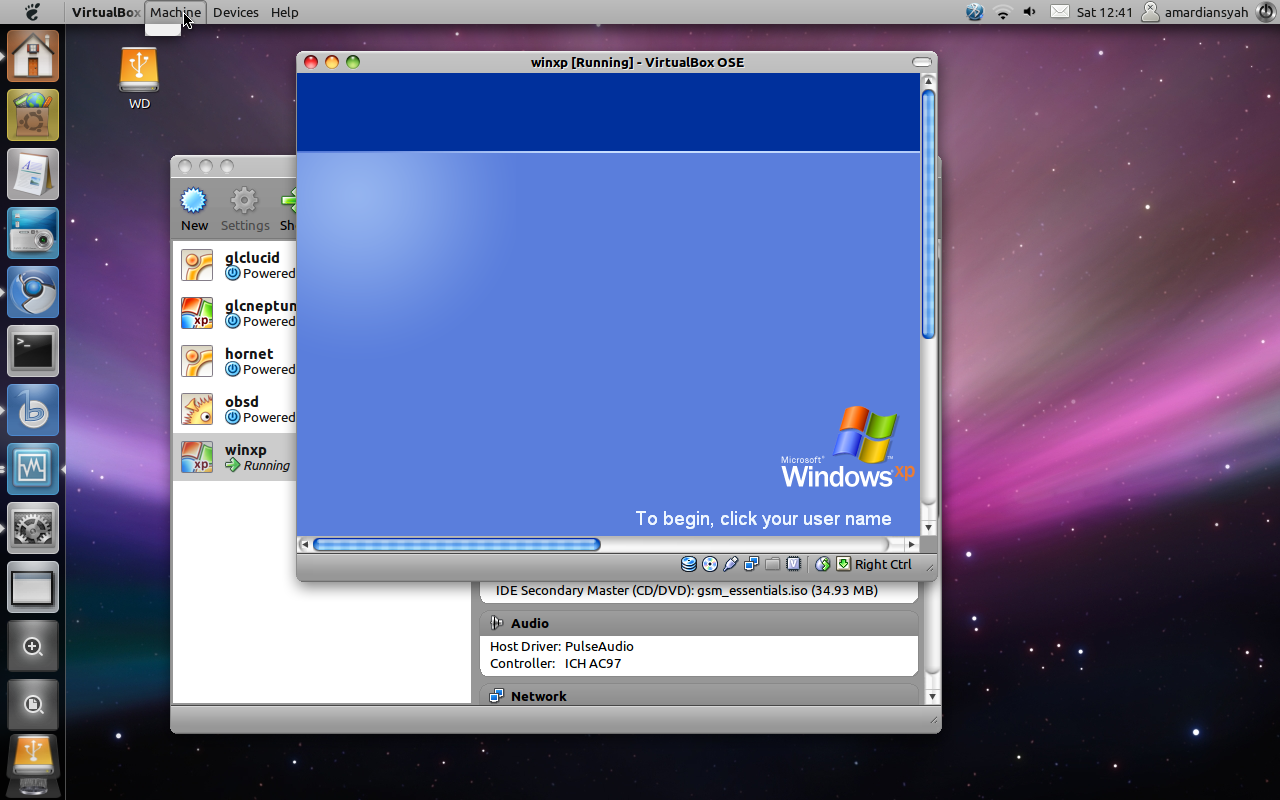Click the Windows XP logo in guest

point(848,446)
